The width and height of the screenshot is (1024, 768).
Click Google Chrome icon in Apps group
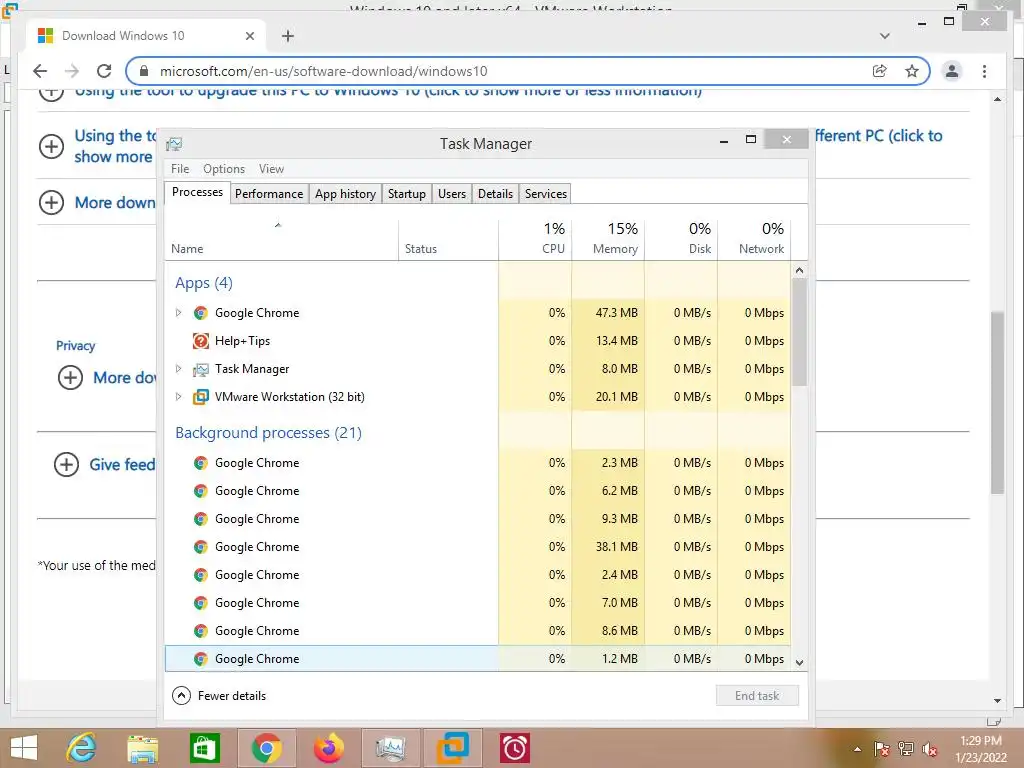200,313
